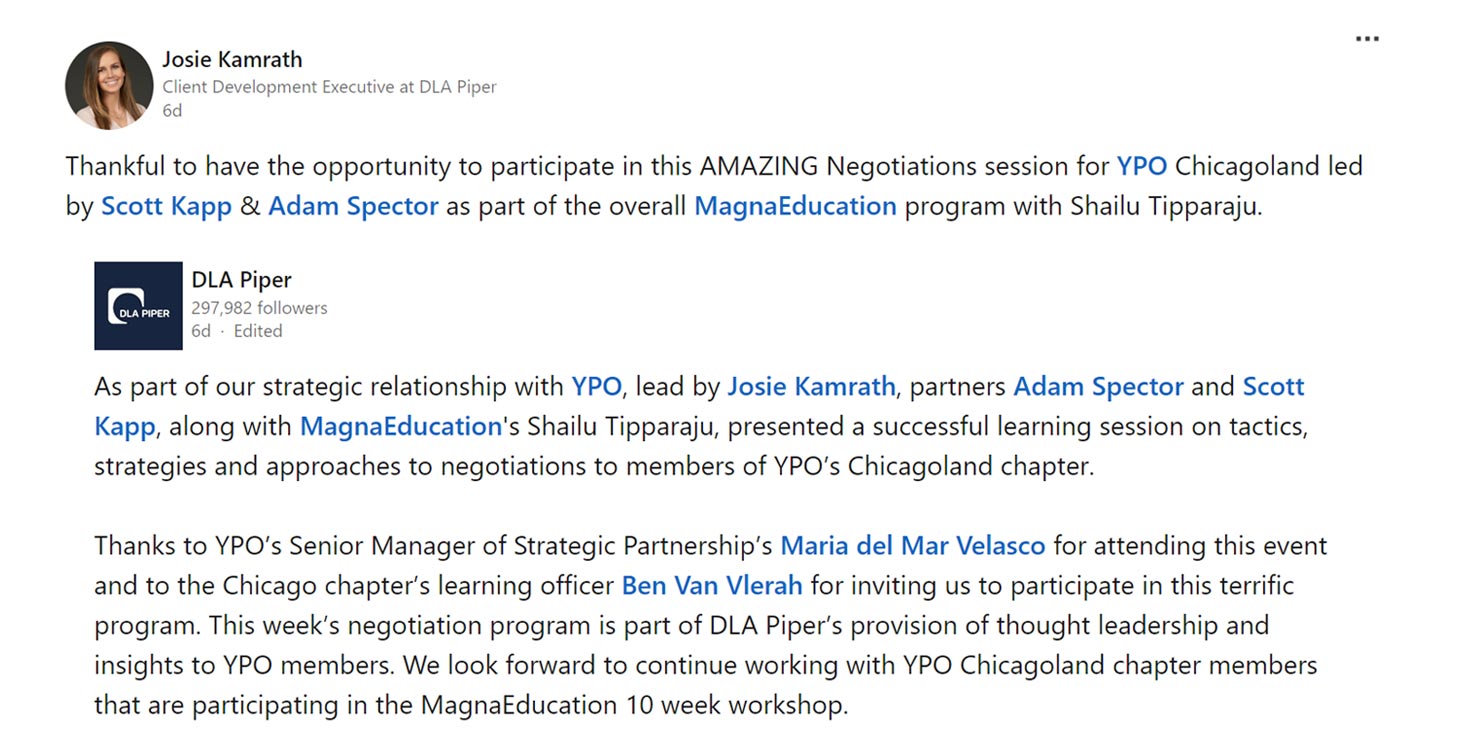
Task: Open MagnaEducation link in Josie's post
Action: pyautogui.click(x=795, y=206)
